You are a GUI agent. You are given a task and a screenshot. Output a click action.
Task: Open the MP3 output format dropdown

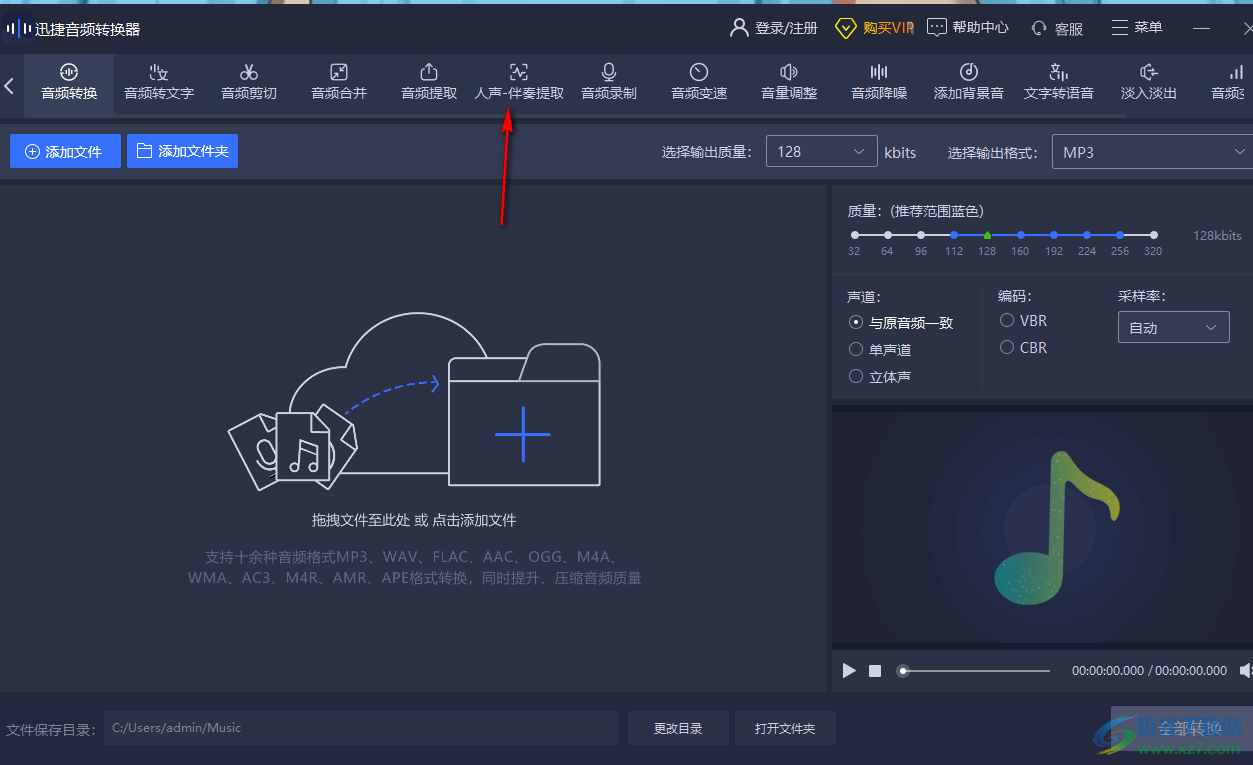(x=1151, y=152)
